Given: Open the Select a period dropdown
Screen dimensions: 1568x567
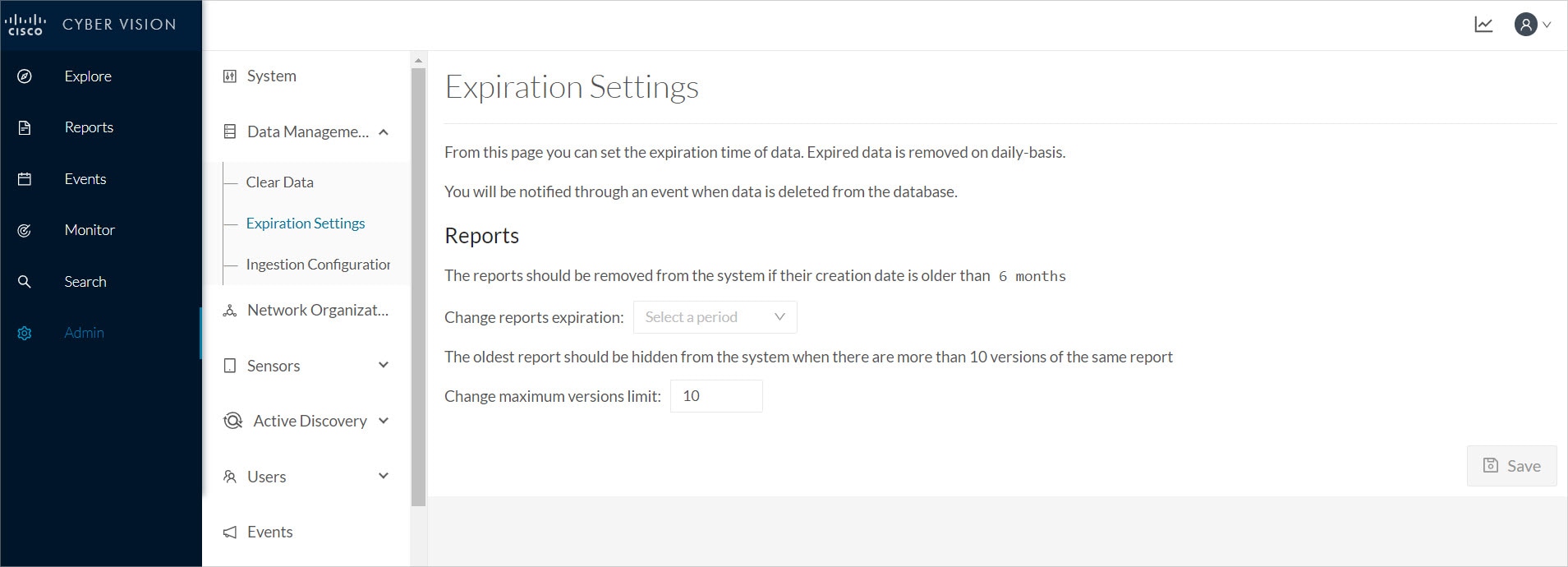Looking at the screenshot, I should coord(715,316).
